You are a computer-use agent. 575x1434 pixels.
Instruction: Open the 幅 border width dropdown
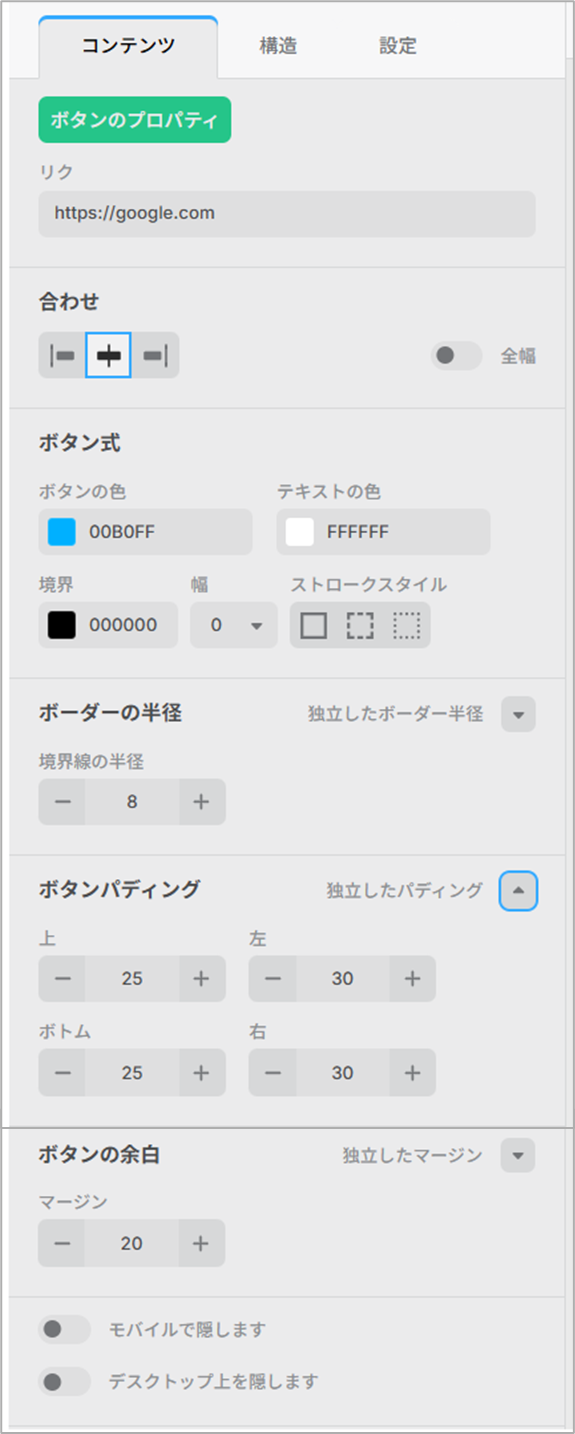point(234,625)
